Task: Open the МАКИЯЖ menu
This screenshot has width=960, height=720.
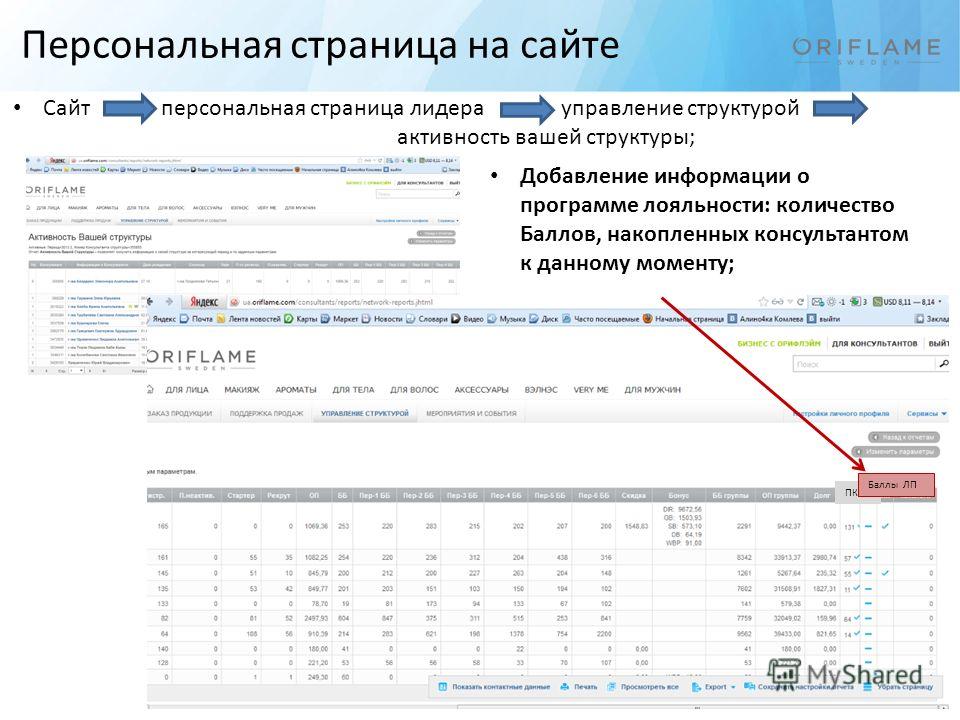Action: point(242,389)
